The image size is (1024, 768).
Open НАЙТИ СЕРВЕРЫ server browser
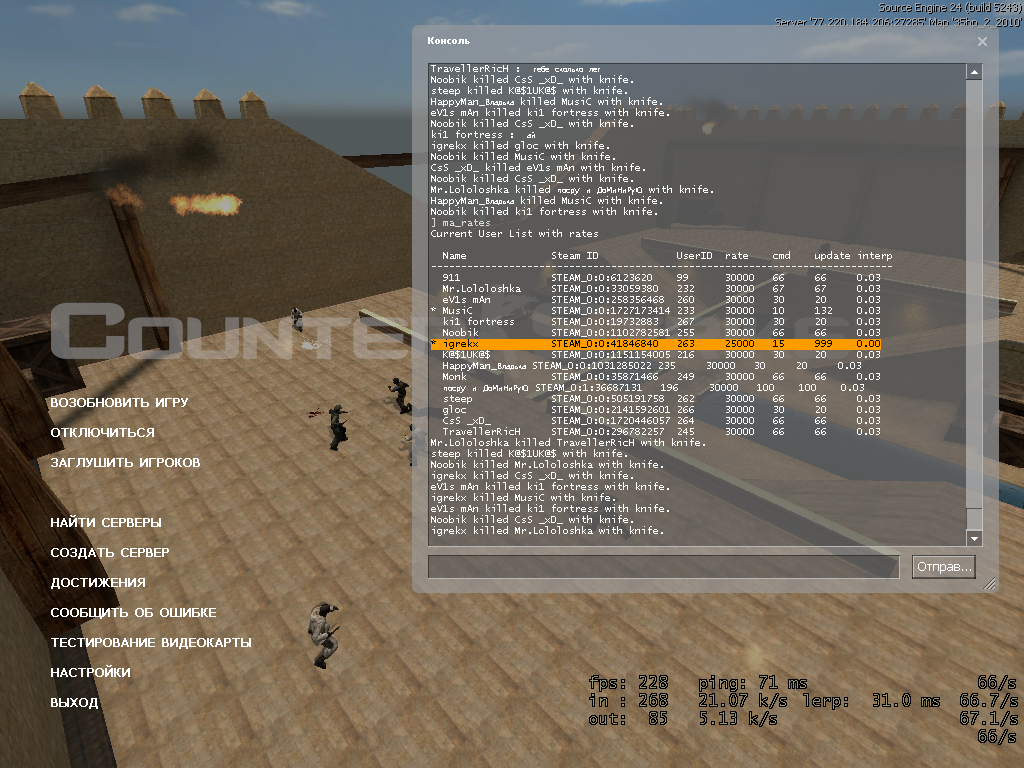point(106,522)
